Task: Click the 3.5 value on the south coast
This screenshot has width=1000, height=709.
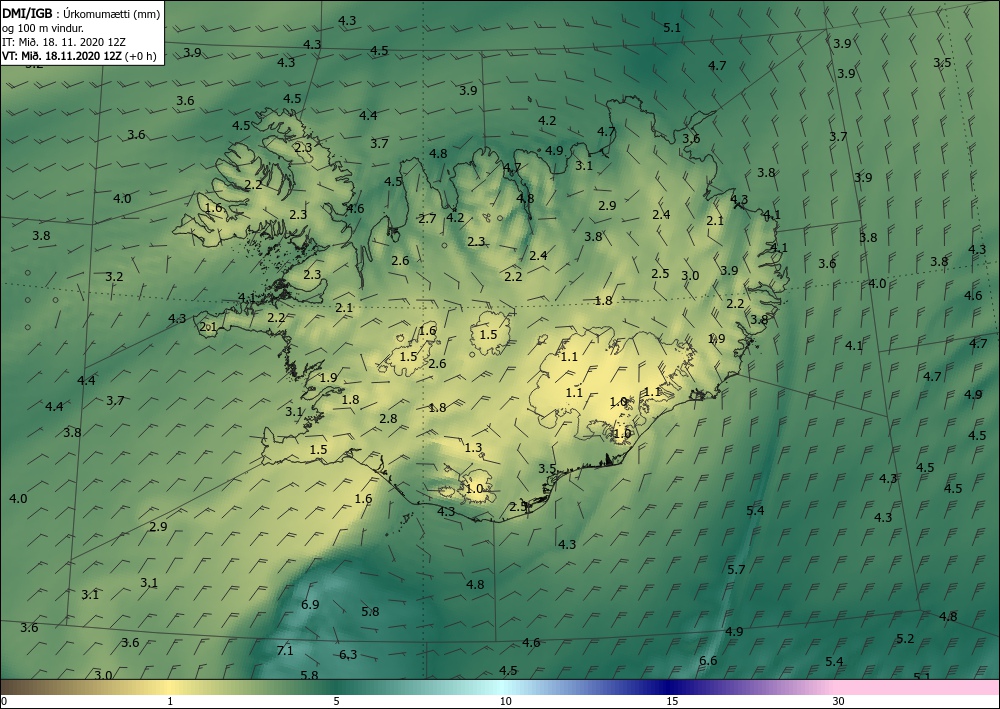Action: [547, 468]
